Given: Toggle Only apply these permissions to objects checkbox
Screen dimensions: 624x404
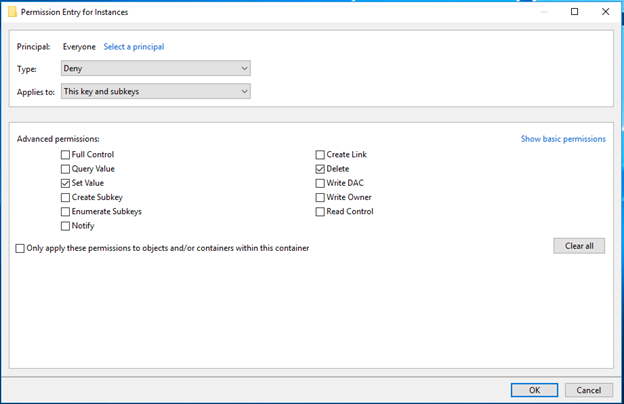Looking at the screenshot, I should pos(20,248).
